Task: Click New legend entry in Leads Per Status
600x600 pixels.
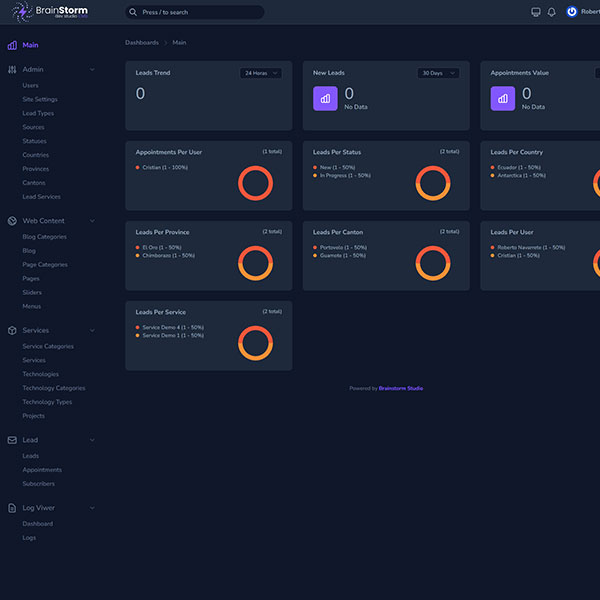Action: [x=334, y=168]
